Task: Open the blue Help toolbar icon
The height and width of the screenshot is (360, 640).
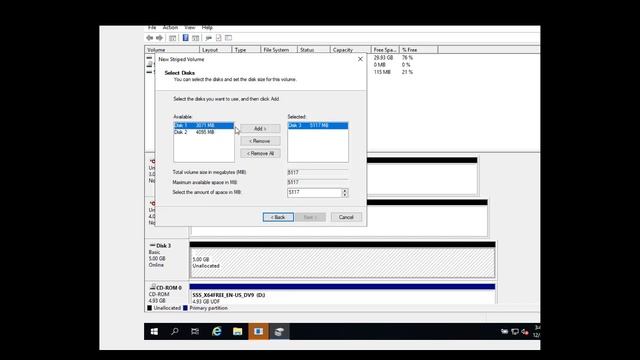Action: tap(185, 38)
